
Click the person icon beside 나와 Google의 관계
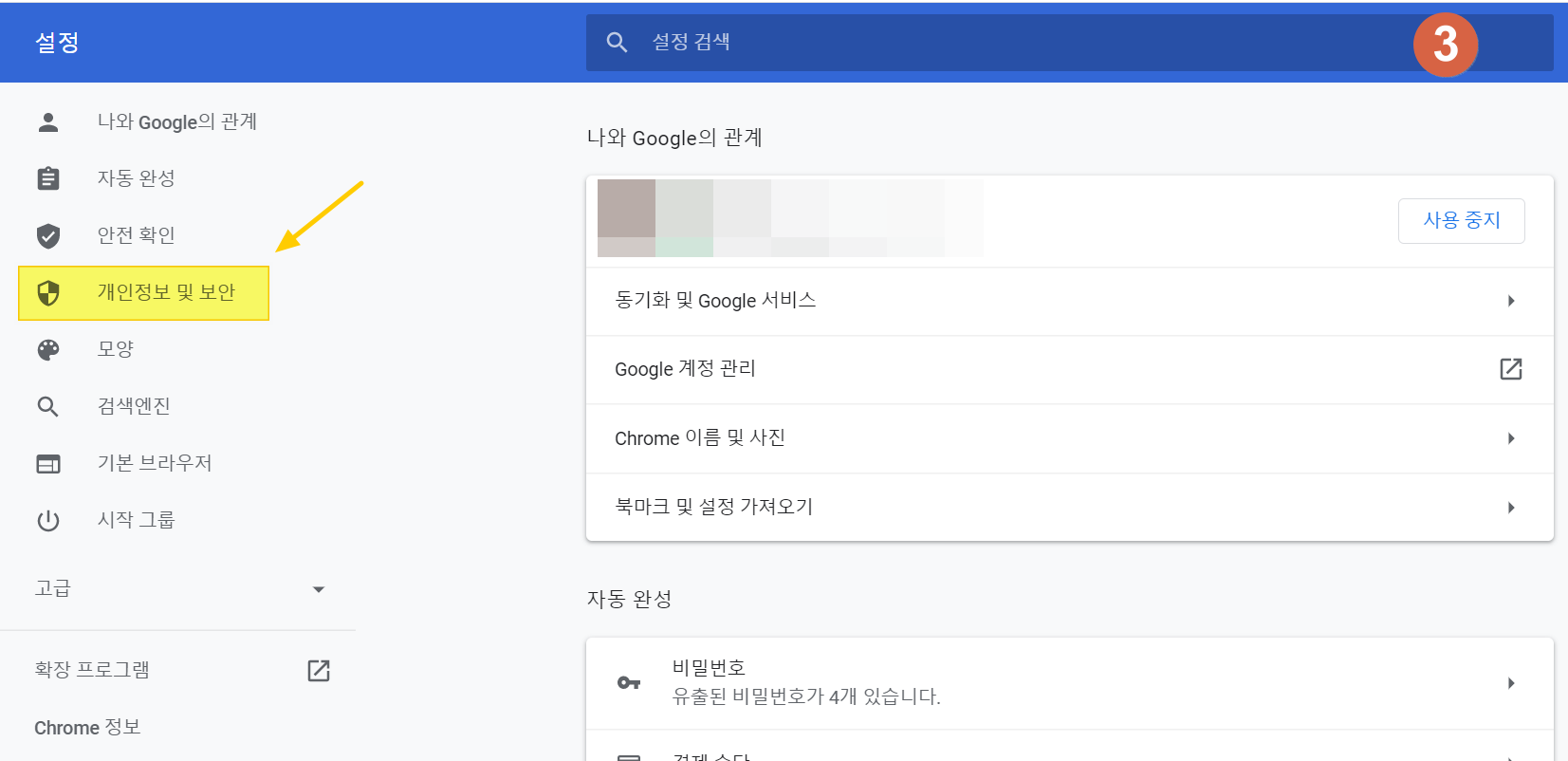pos(48,121)
